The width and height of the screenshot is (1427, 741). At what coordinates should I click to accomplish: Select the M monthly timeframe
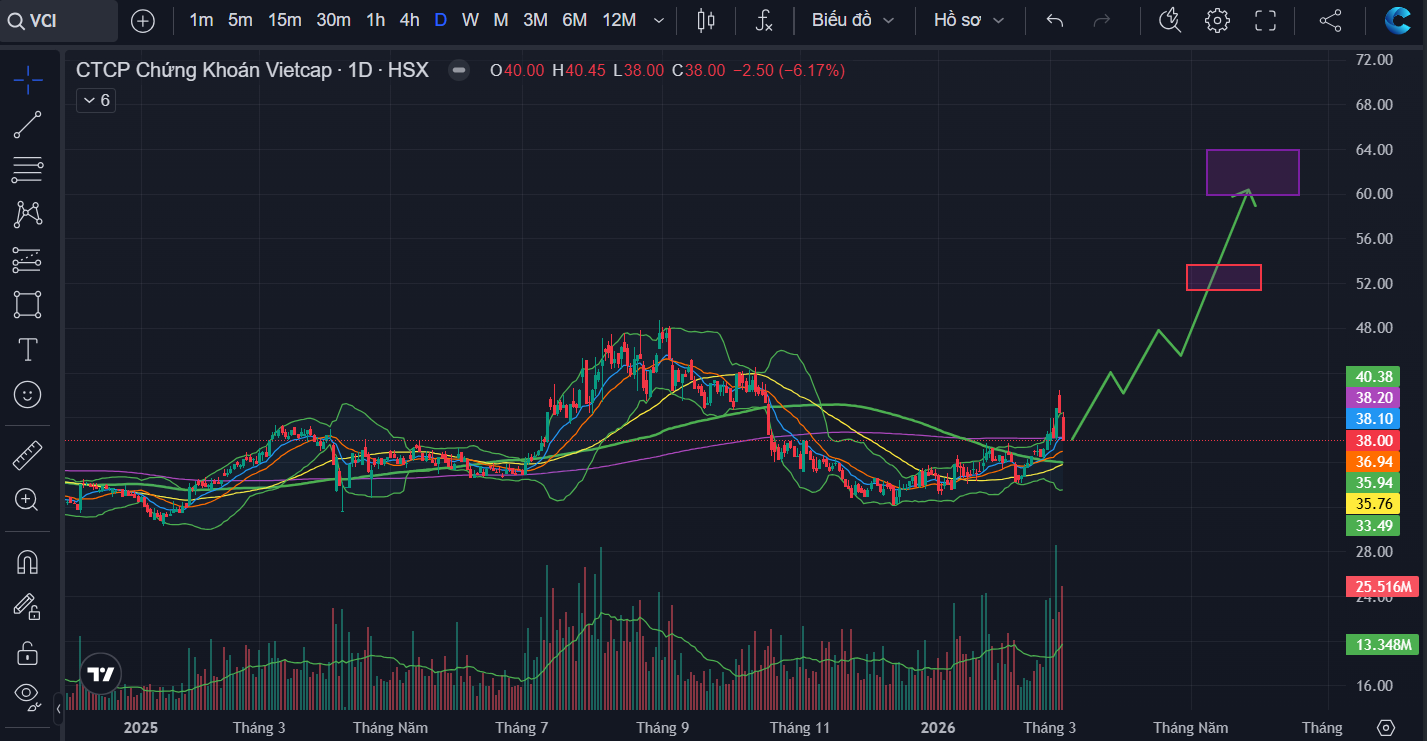tap(501, 20)
